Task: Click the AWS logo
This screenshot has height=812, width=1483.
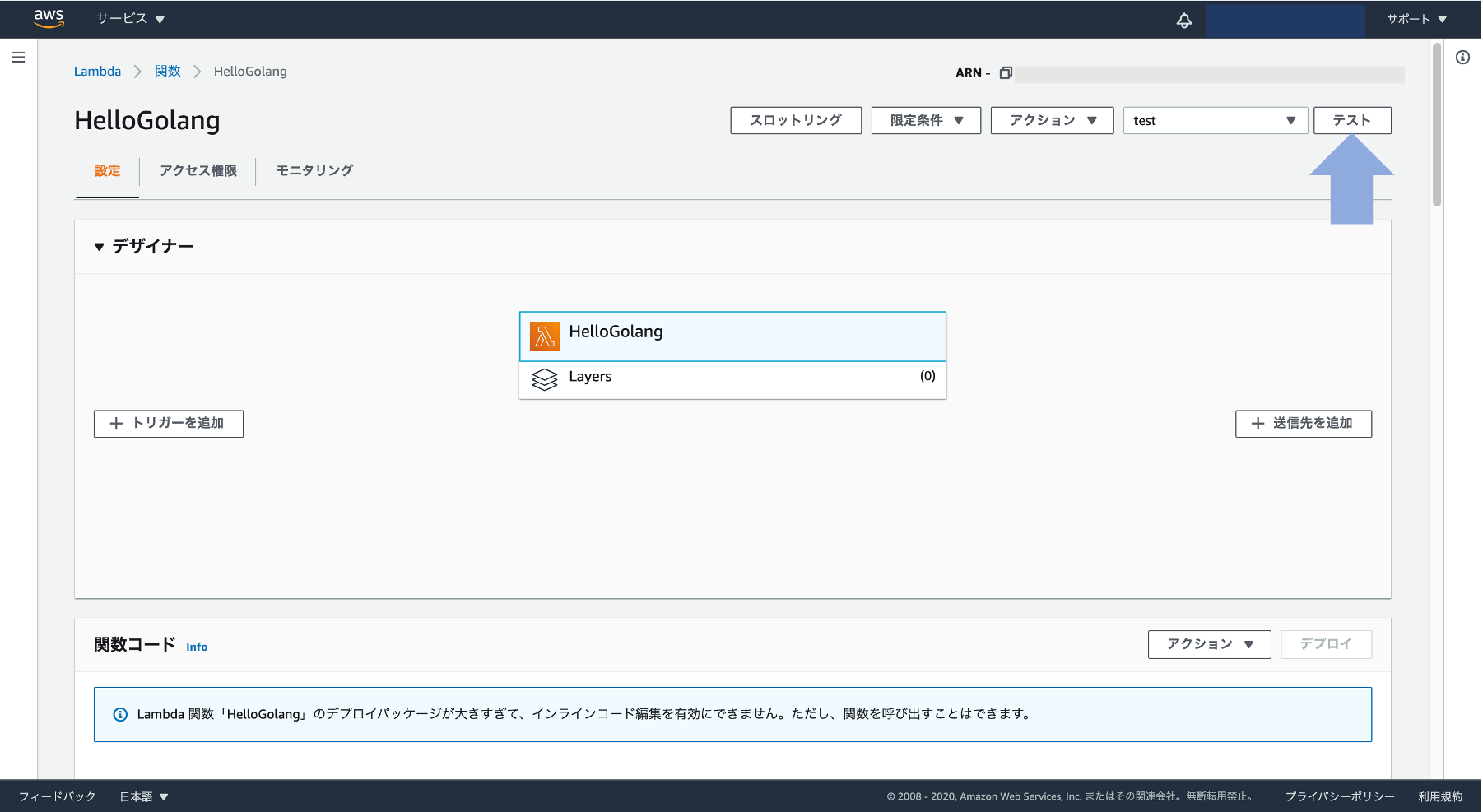Action: pos(49,18)
